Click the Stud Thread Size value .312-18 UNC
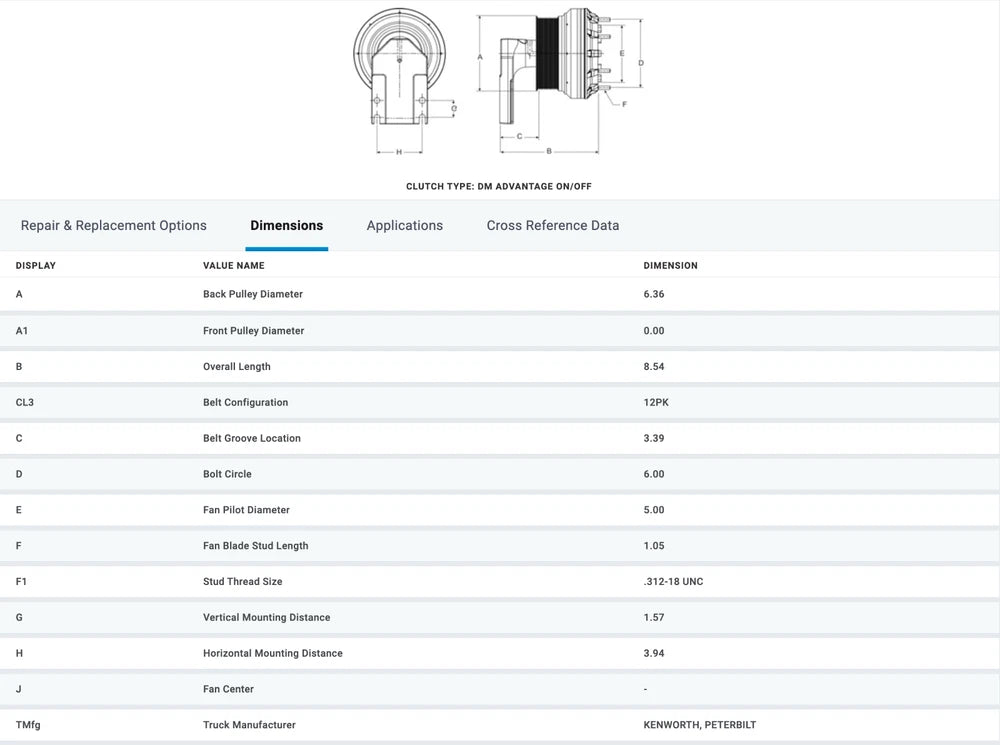Viewport: 1000px width, 745px height. (673, 582)
